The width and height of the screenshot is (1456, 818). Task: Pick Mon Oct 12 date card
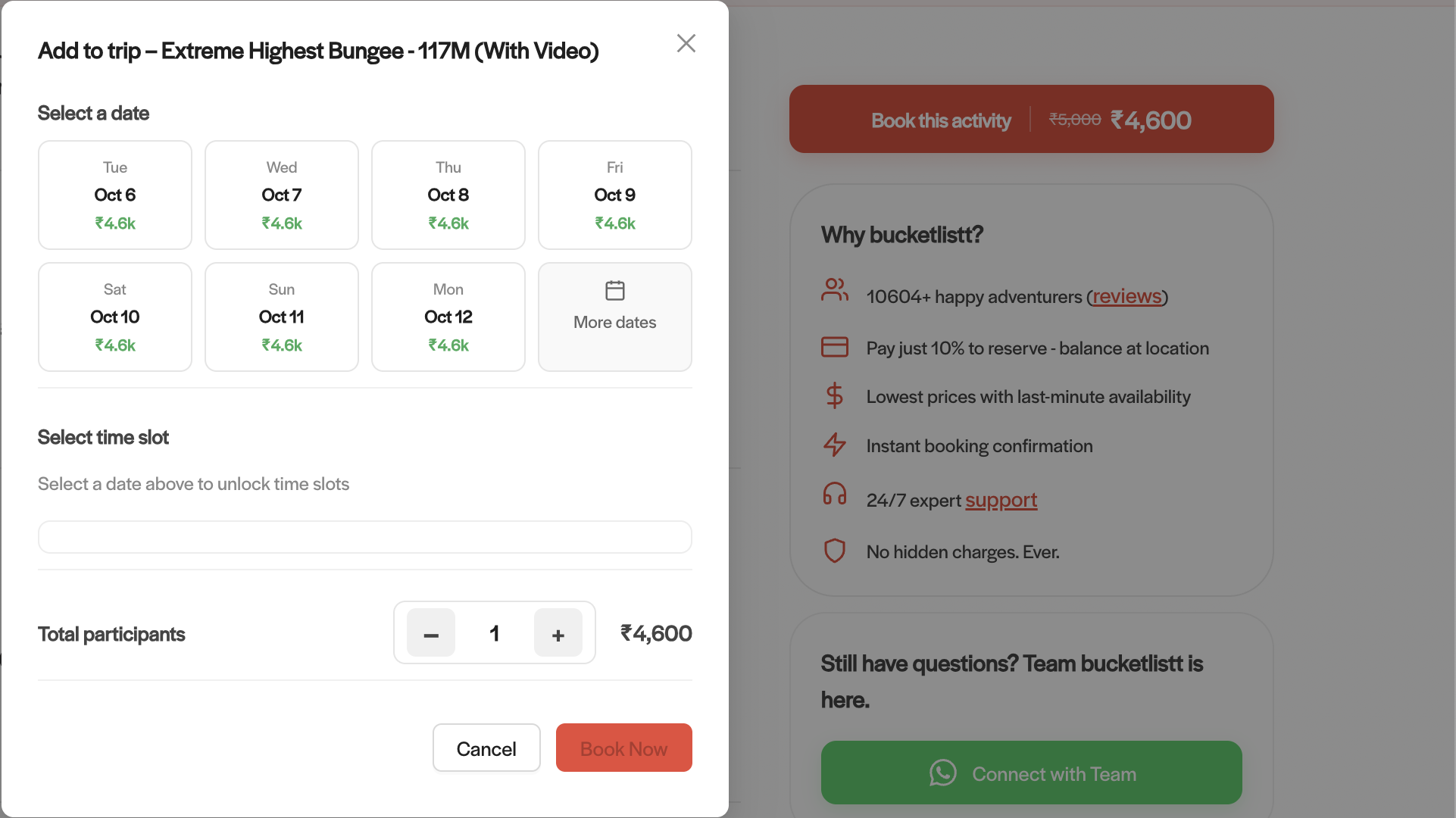pyautogui.click(x=448, y=317)
